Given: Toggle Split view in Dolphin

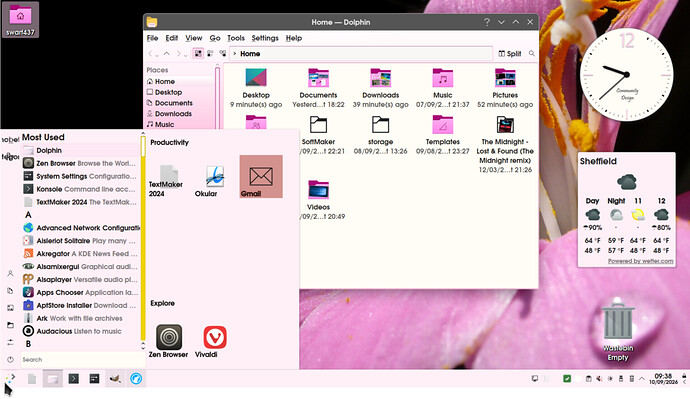Looking at the screenshot, I should 510,54.
